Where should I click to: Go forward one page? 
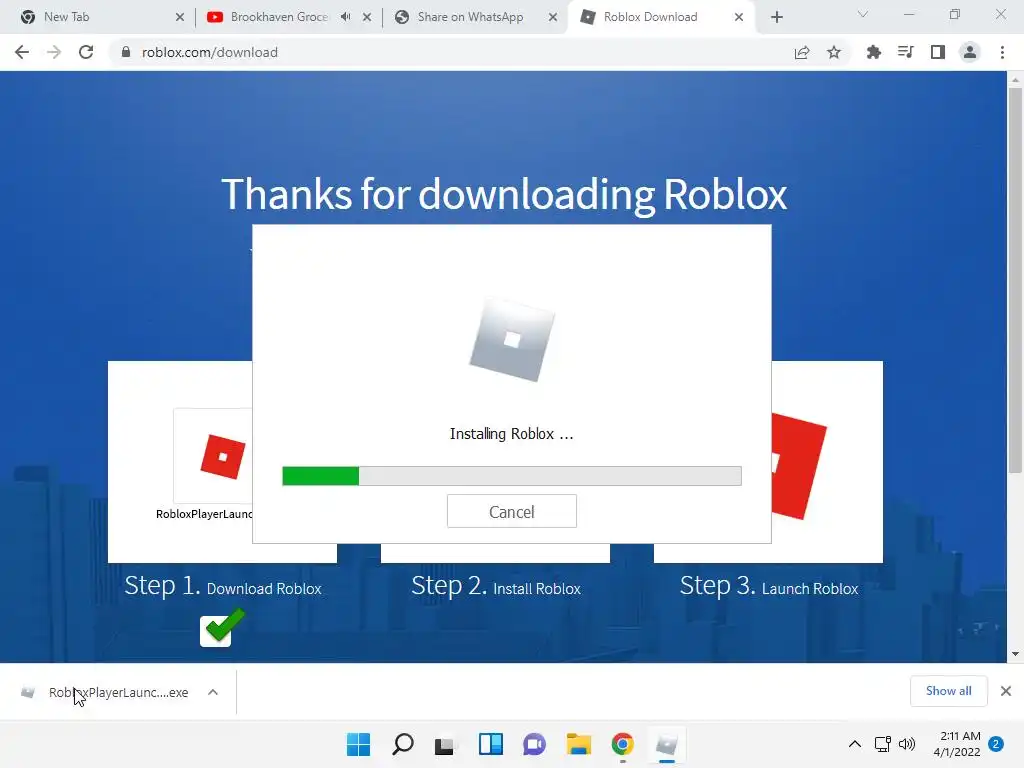click(54, 52)
